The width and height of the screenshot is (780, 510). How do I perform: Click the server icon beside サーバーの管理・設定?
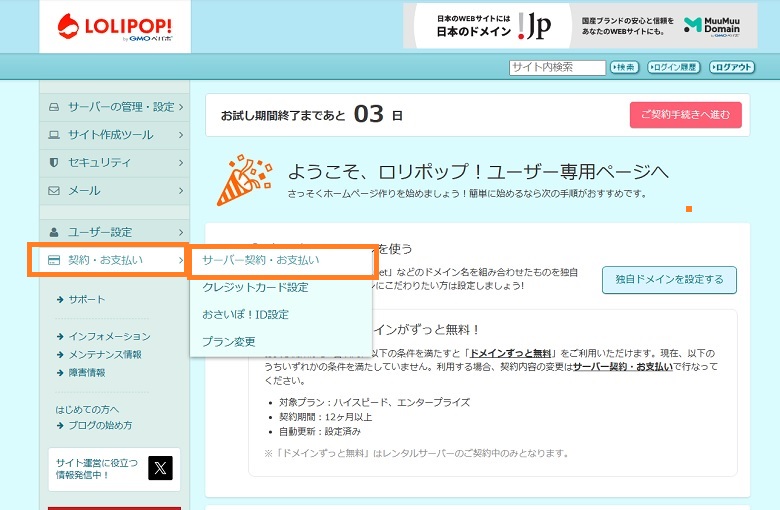[54, 107]
